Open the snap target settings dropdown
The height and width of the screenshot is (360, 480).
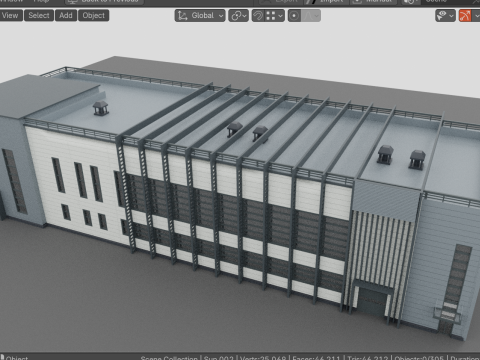275,16
